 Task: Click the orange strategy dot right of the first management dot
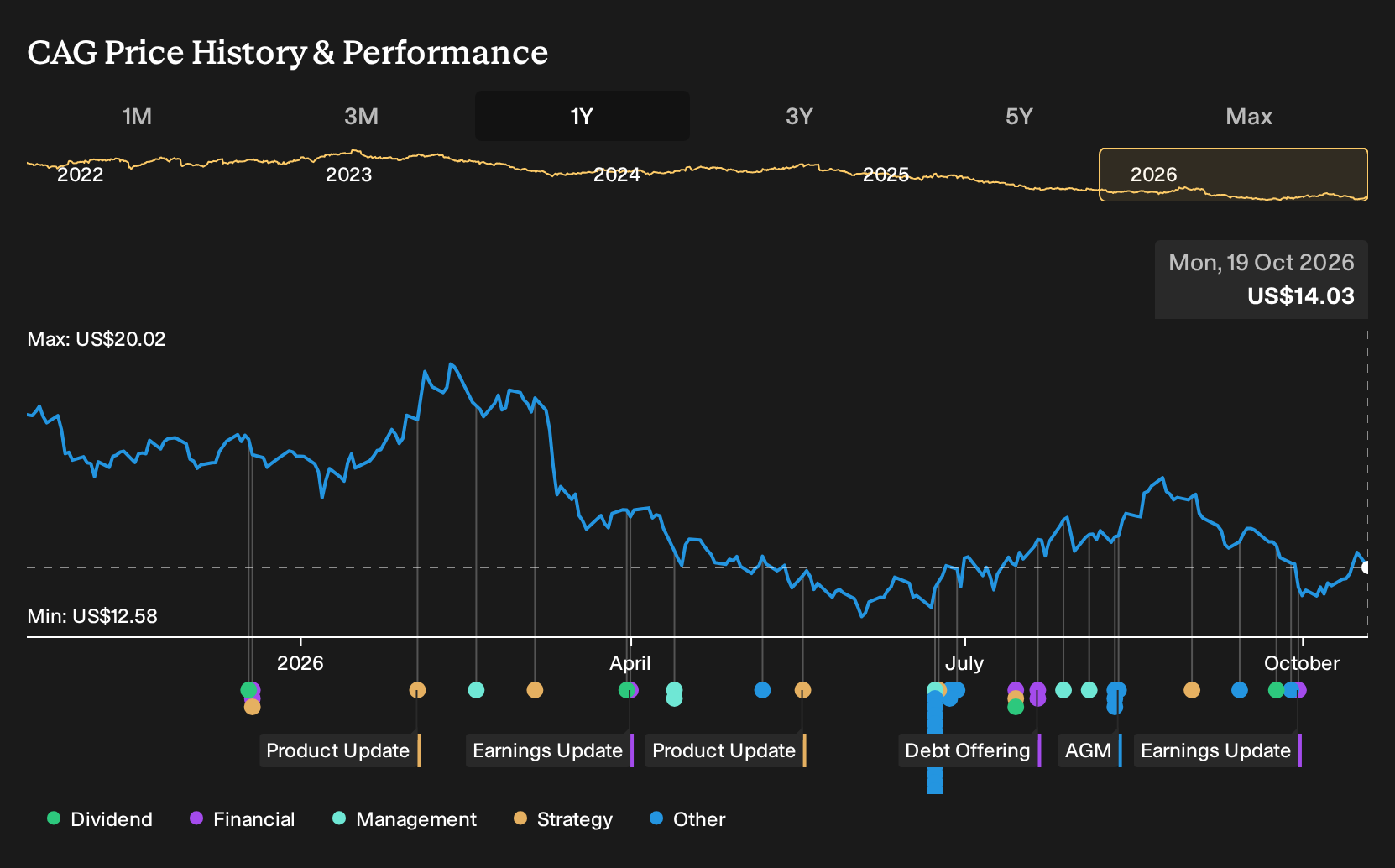pos(535,690)
